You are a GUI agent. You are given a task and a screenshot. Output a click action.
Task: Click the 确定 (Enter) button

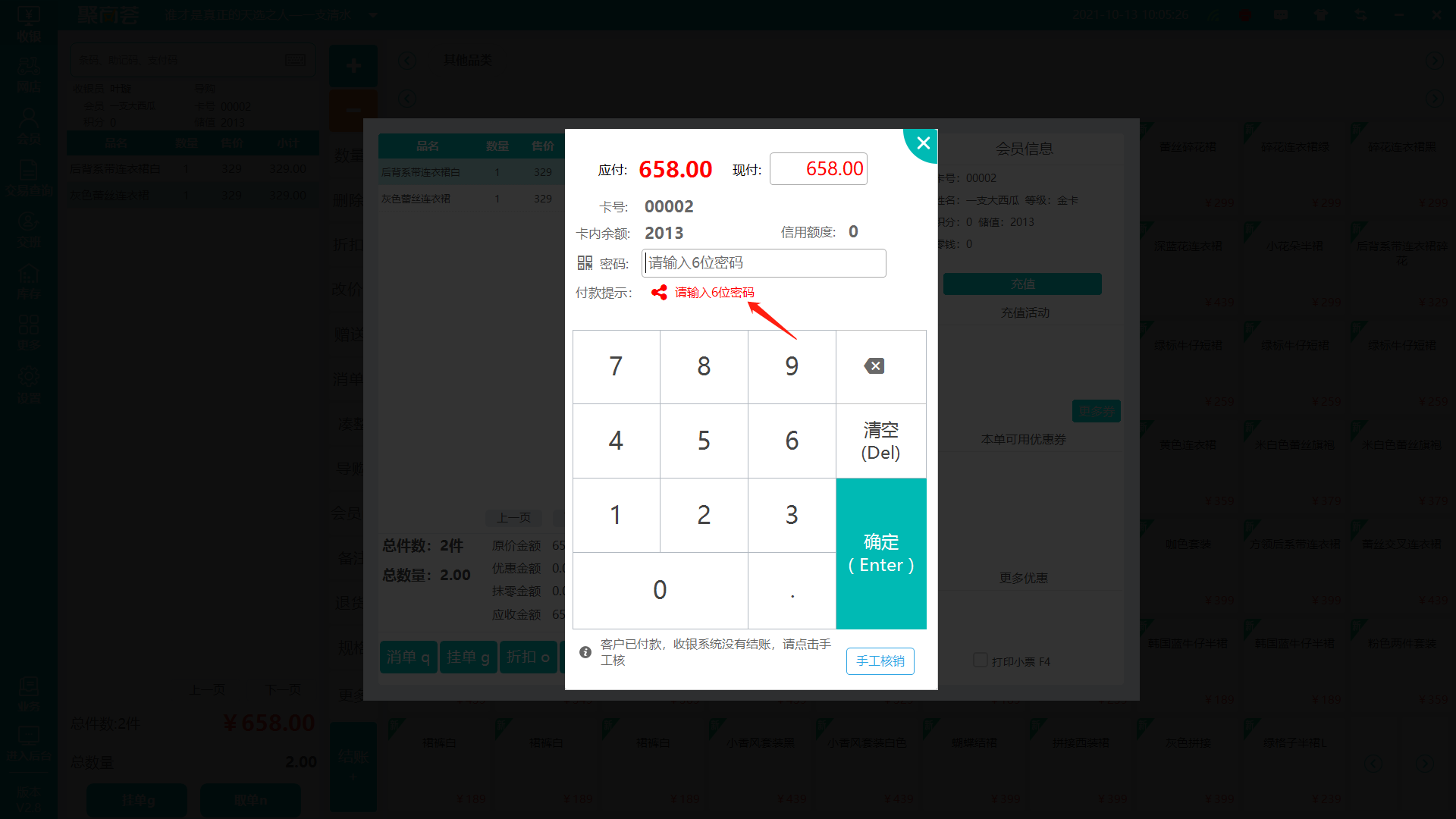click(x=881, y=554)
